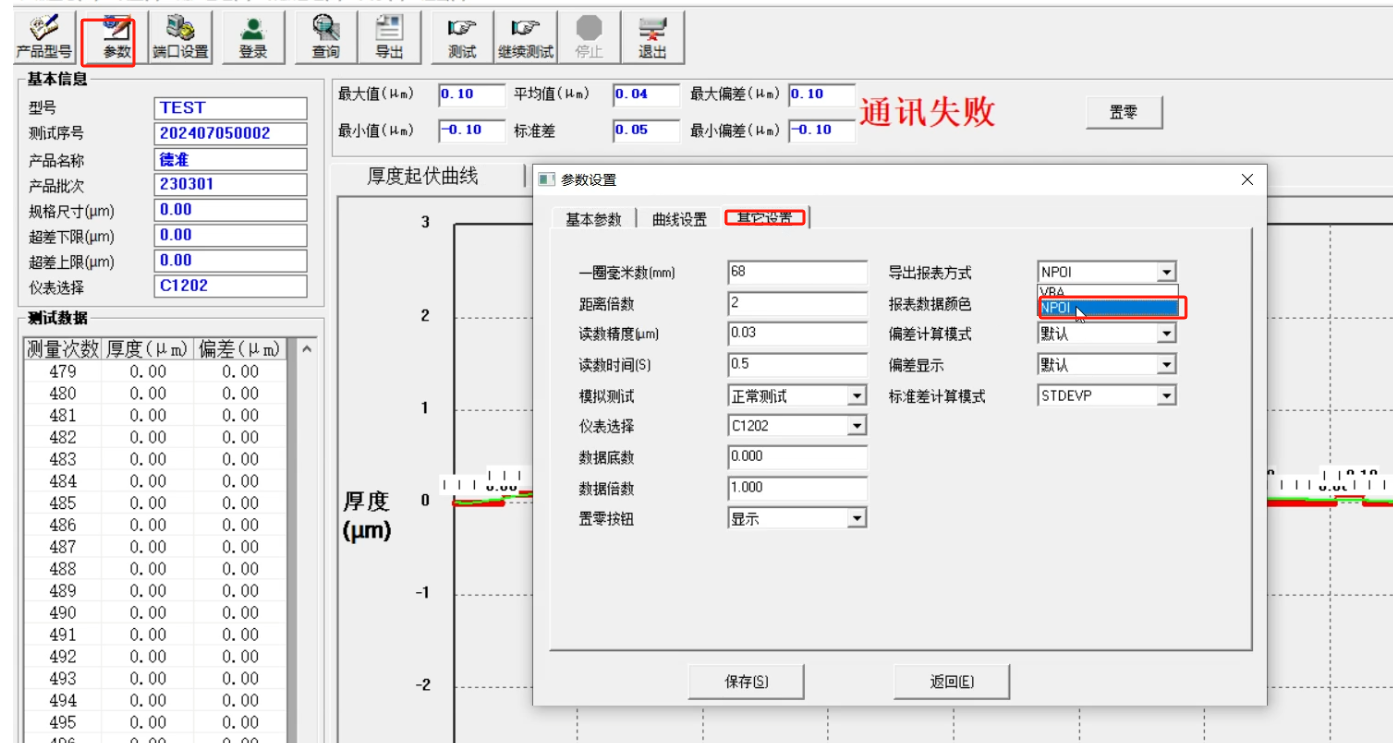The image size is (1393, 743).
Task: Open 端口设置 port settings icon
Action: coord(180,38)
